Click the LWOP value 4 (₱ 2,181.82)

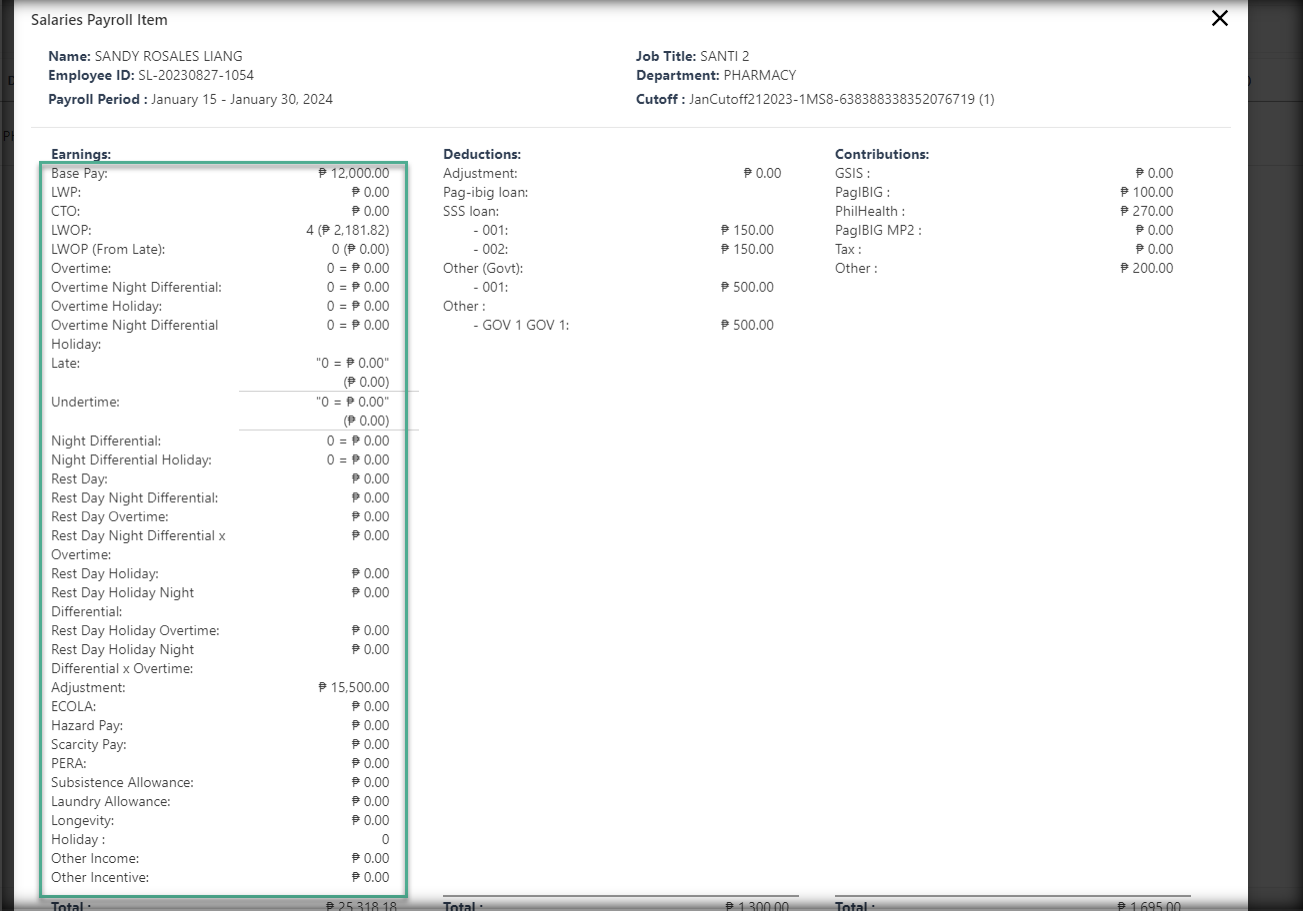[347, 230]
